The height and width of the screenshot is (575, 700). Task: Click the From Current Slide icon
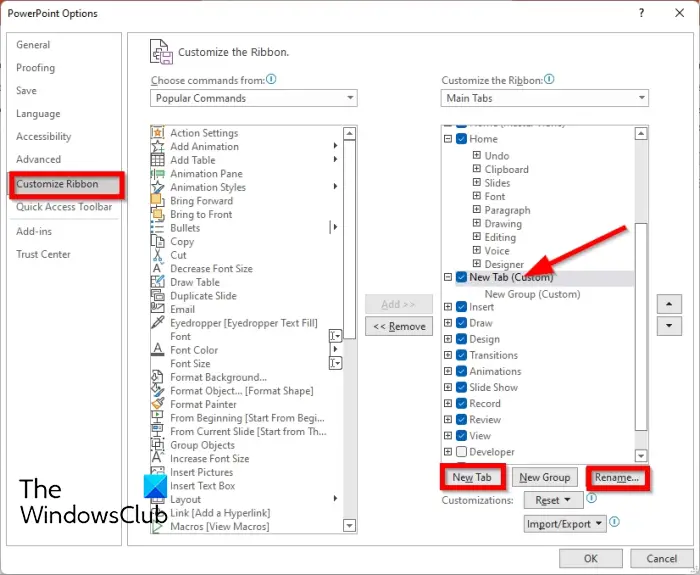coord(157,431)
